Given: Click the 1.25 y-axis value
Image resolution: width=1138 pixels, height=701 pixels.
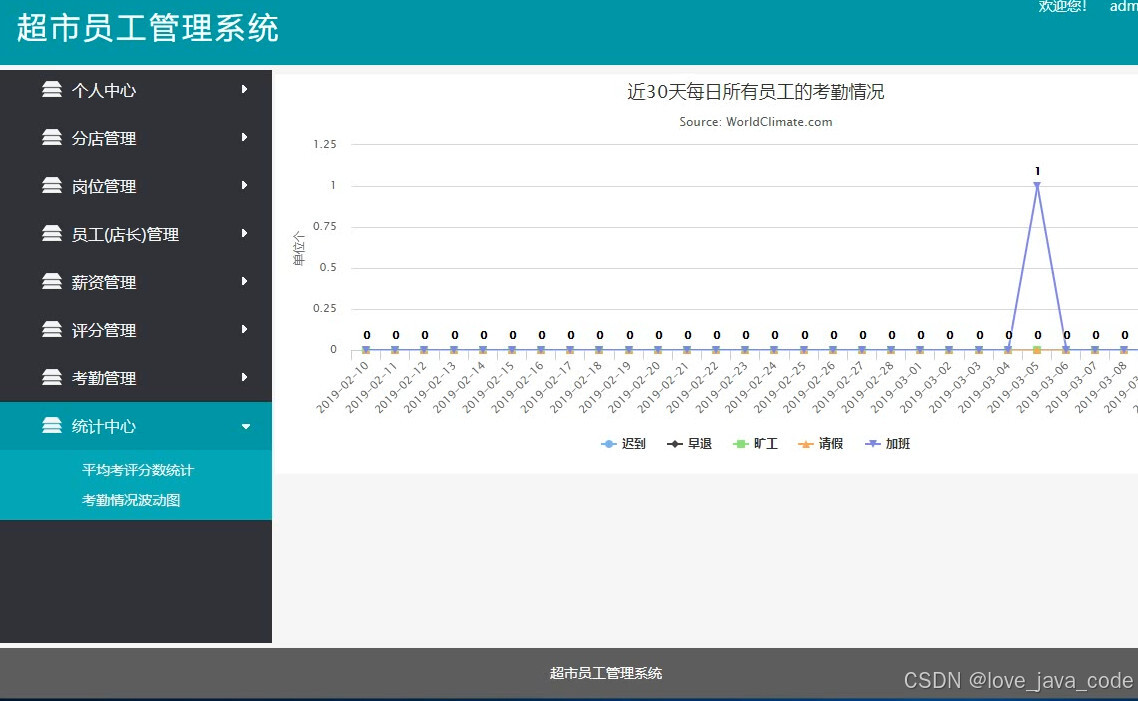Looking at the screenshot, I should pos(324,144).
